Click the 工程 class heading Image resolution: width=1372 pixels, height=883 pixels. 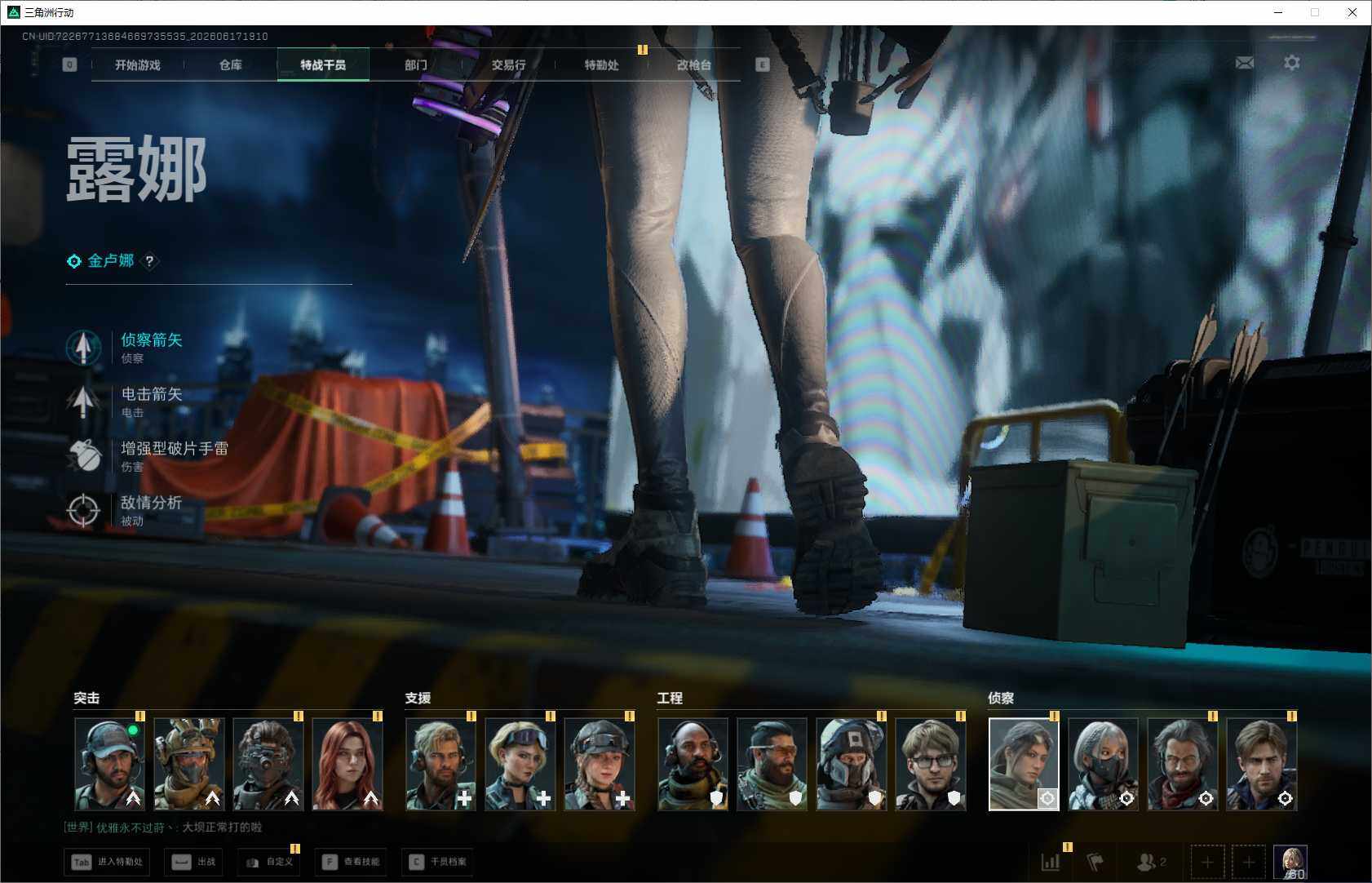click(x=670, y=698)
